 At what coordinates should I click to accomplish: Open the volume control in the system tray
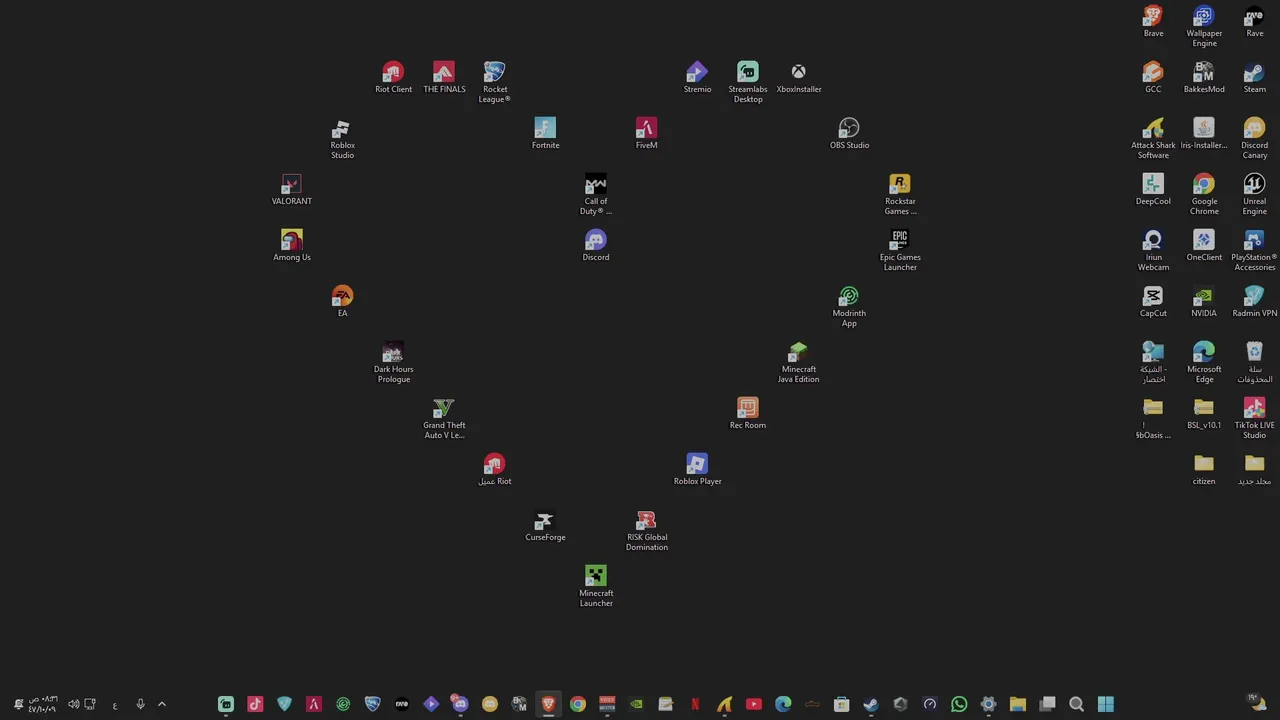tap(73, 704)
